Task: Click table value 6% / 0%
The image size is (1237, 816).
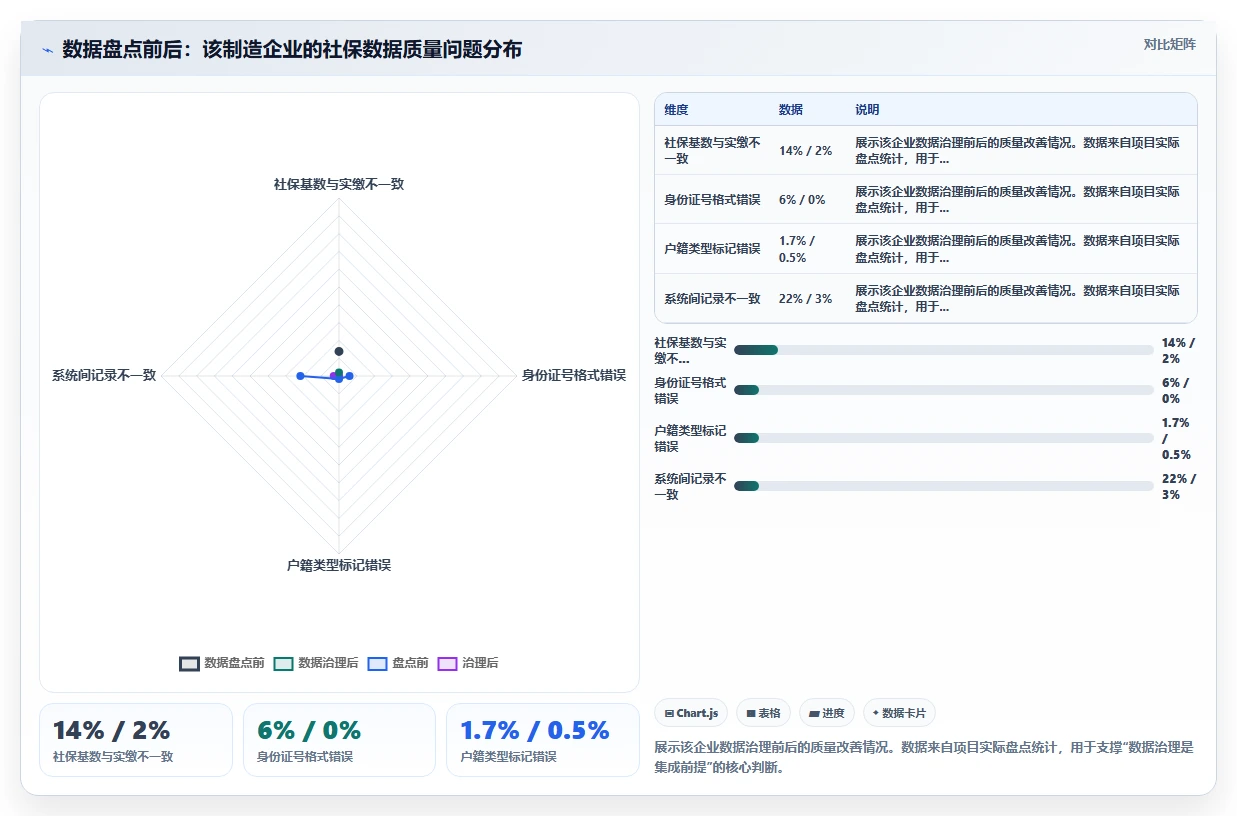Action: point(802,199)
